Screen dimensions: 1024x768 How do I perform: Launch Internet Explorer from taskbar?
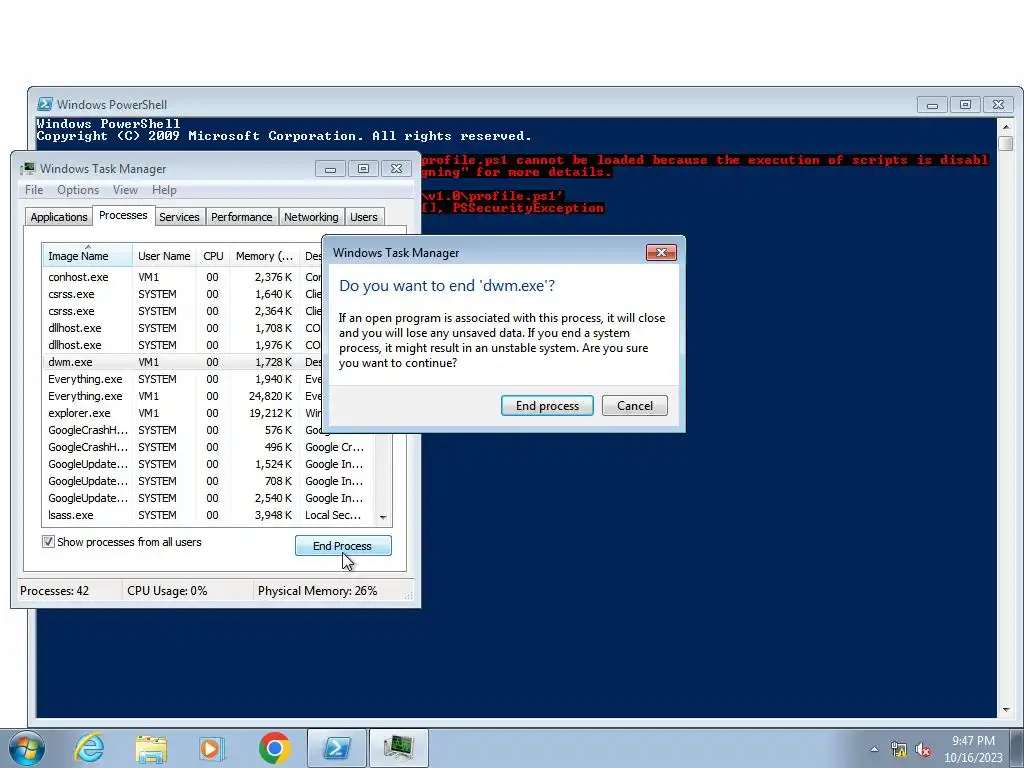click(x=89, y=748)
